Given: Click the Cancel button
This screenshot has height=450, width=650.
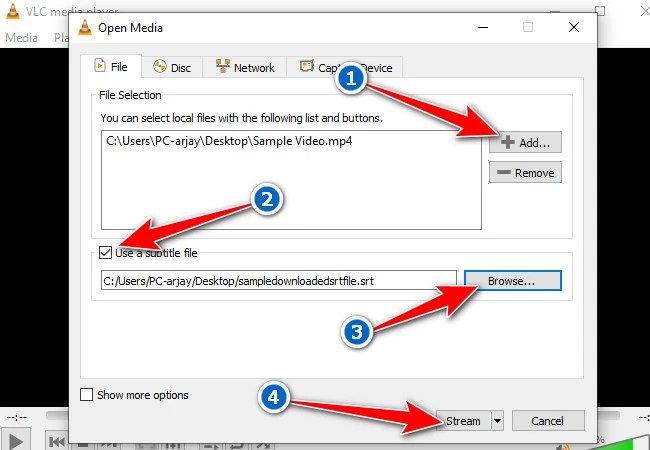Looking at the screenshot, I should pos(548,421).
